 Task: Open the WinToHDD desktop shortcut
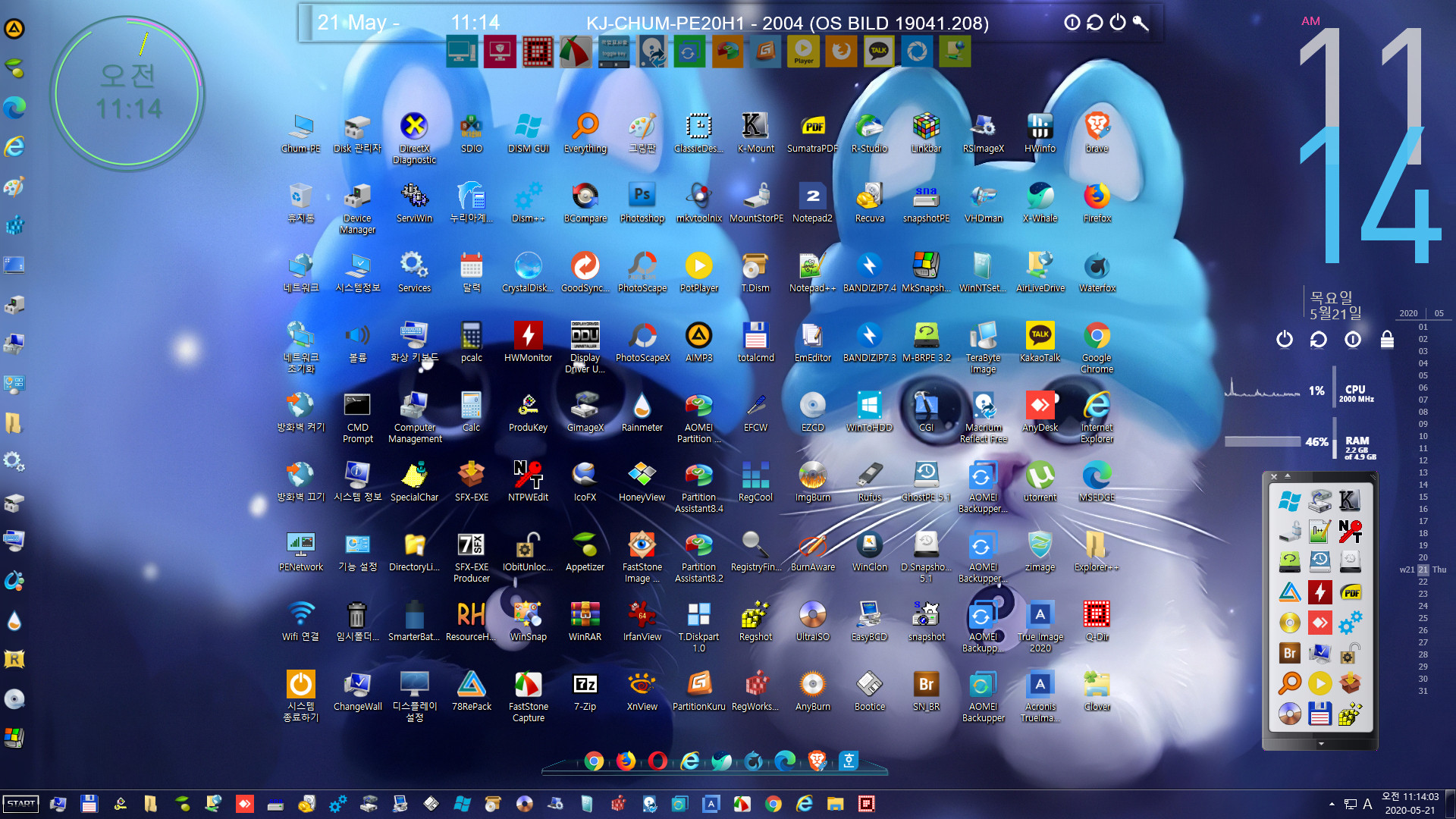click(x=869, y=413)
